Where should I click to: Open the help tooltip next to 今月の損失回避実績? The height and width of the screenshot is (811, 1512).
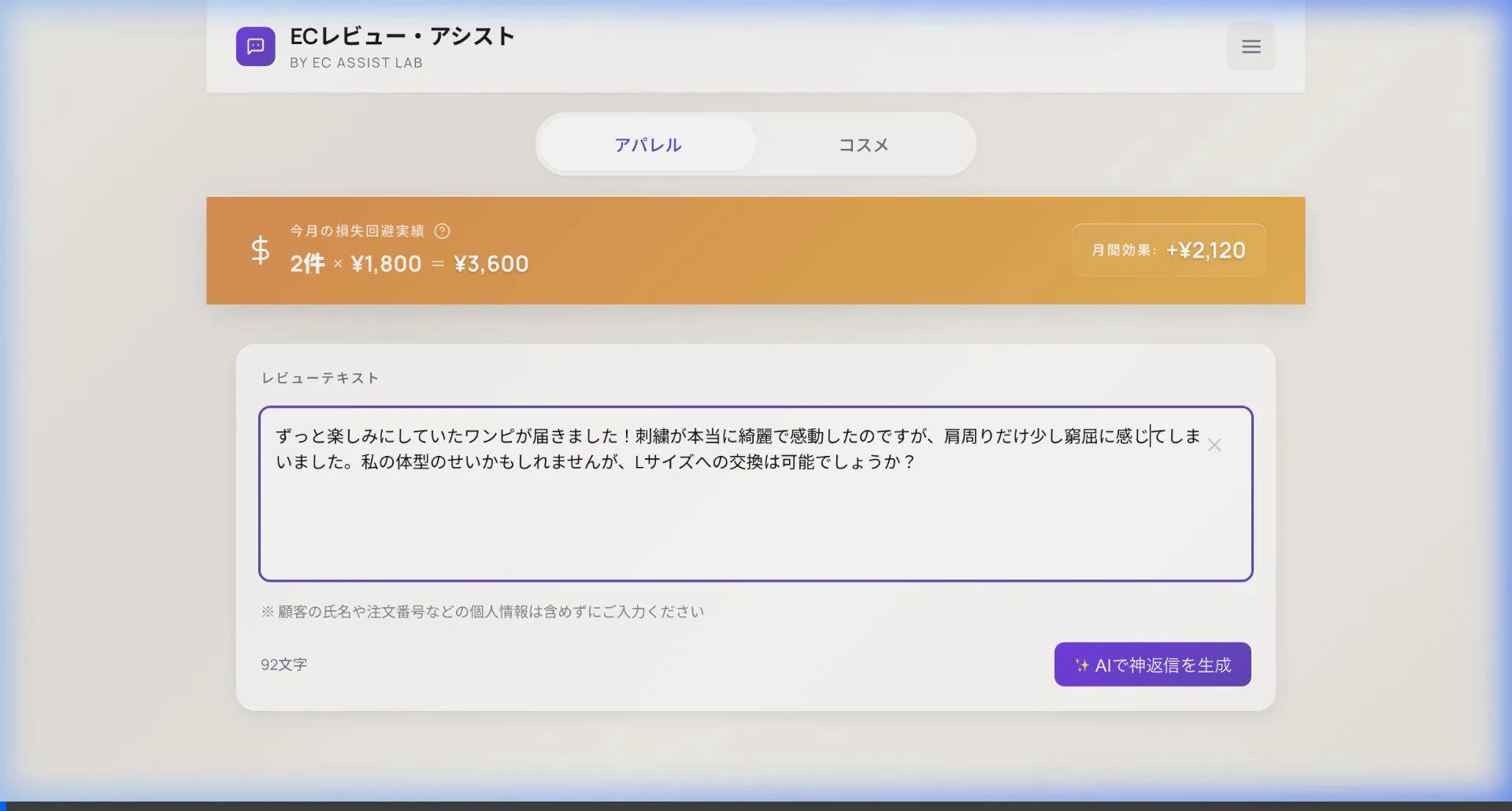[x=443, y=231]
